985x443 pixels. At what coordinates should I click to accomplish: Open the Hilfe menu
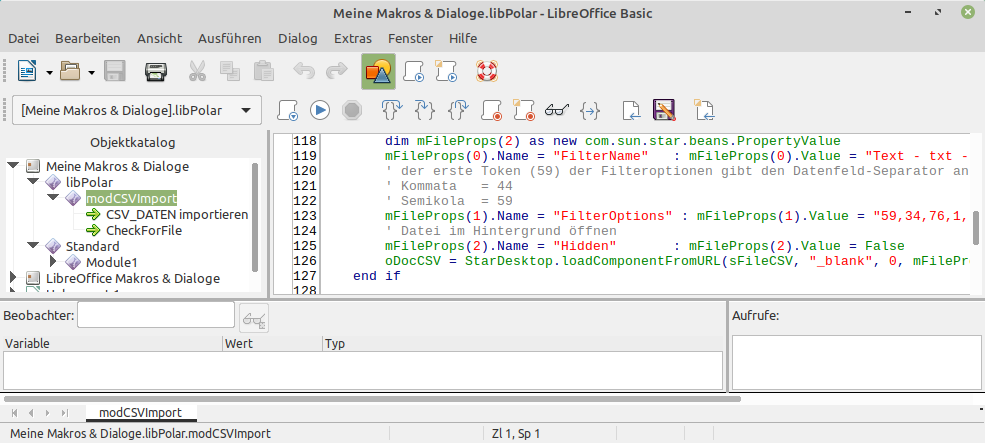click(463, 38)
